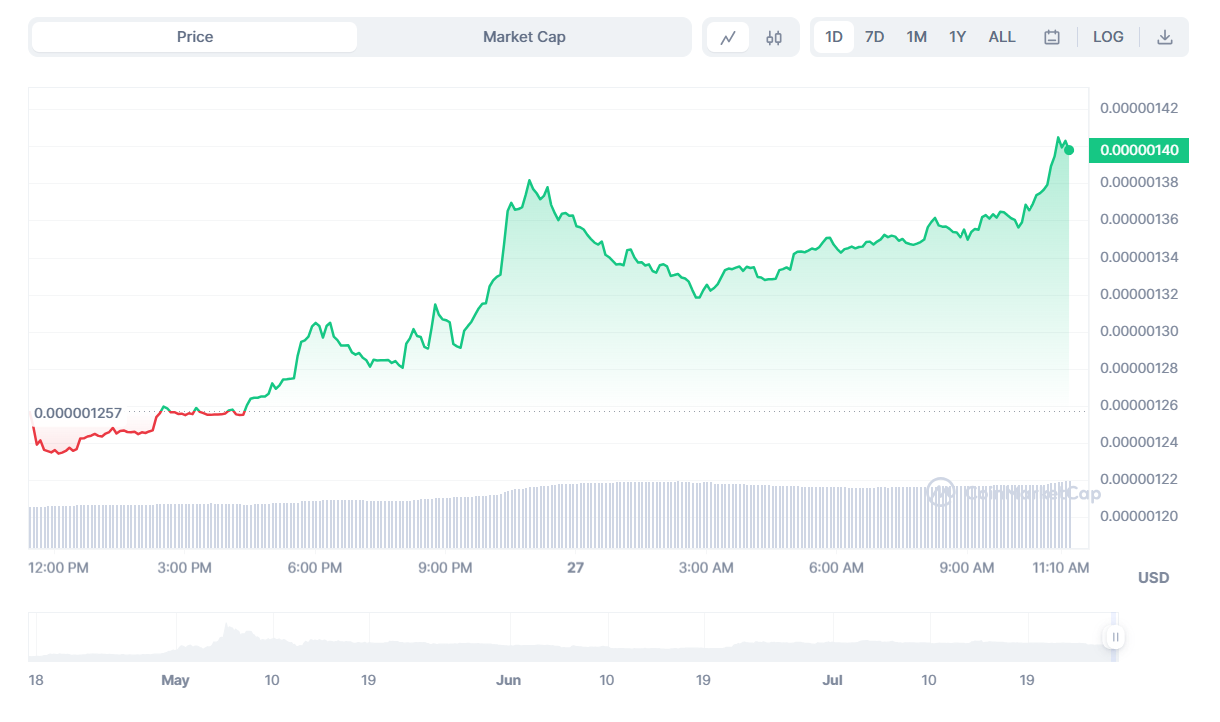1220x722 pixels.
Task: Show ALL time price history
Action: click(1001, 37)
